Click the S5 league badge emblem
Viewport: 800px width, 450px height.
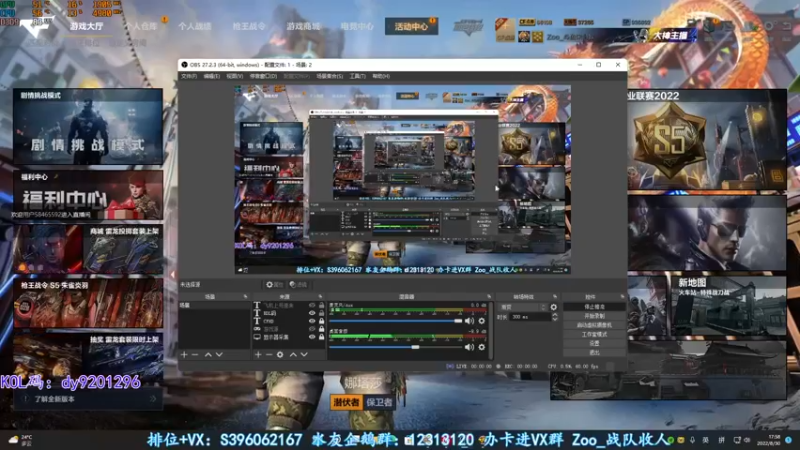[x=669, y=139]
